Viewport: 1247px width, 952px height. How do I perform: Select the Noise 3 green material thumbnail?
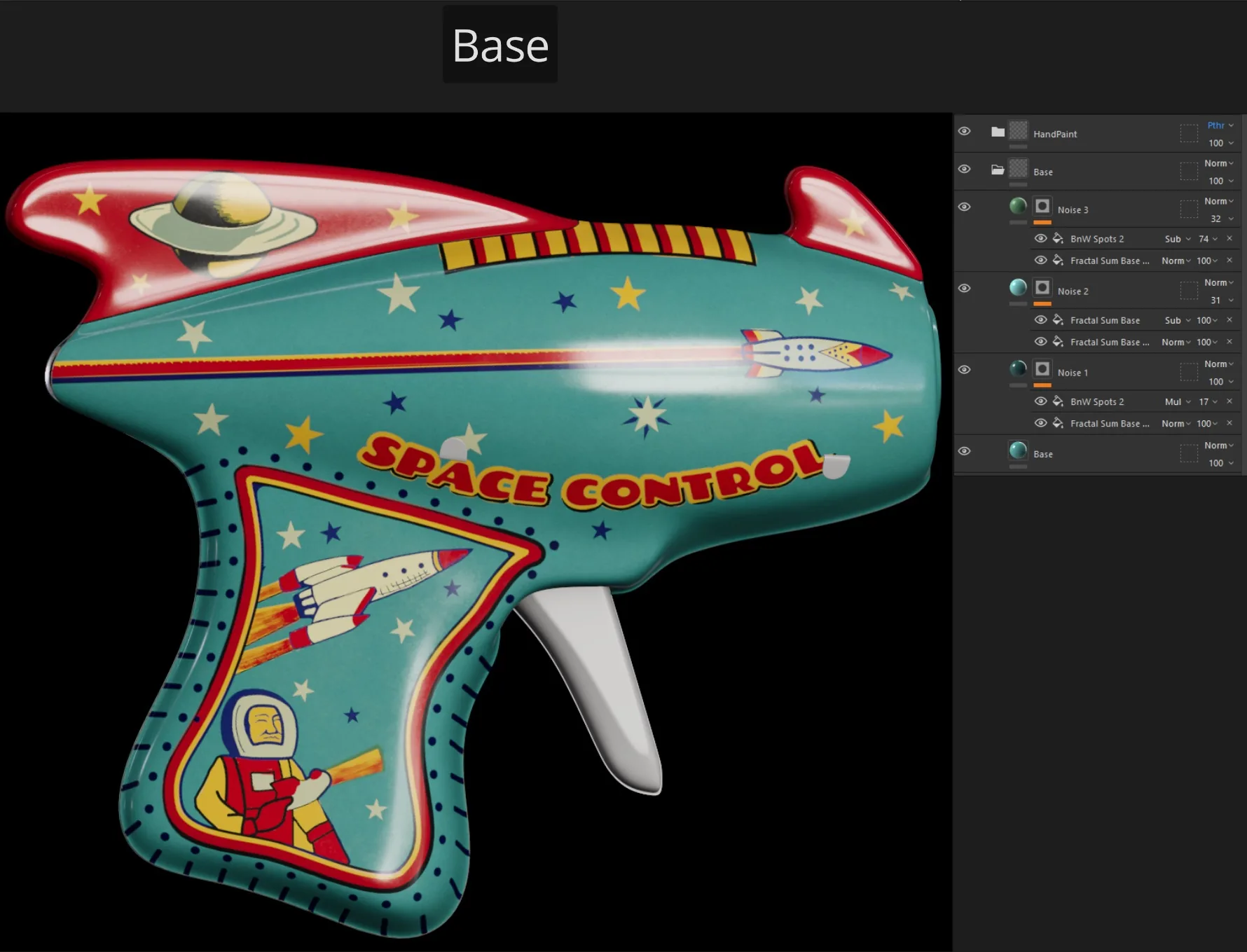(1018, 206)
